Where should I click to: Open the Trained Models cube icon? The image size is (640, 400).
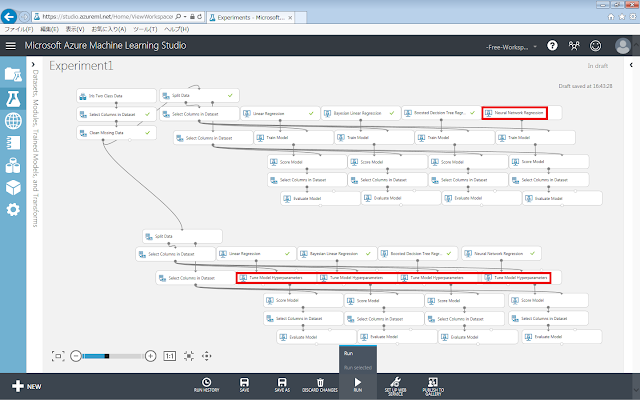[13, 187]
